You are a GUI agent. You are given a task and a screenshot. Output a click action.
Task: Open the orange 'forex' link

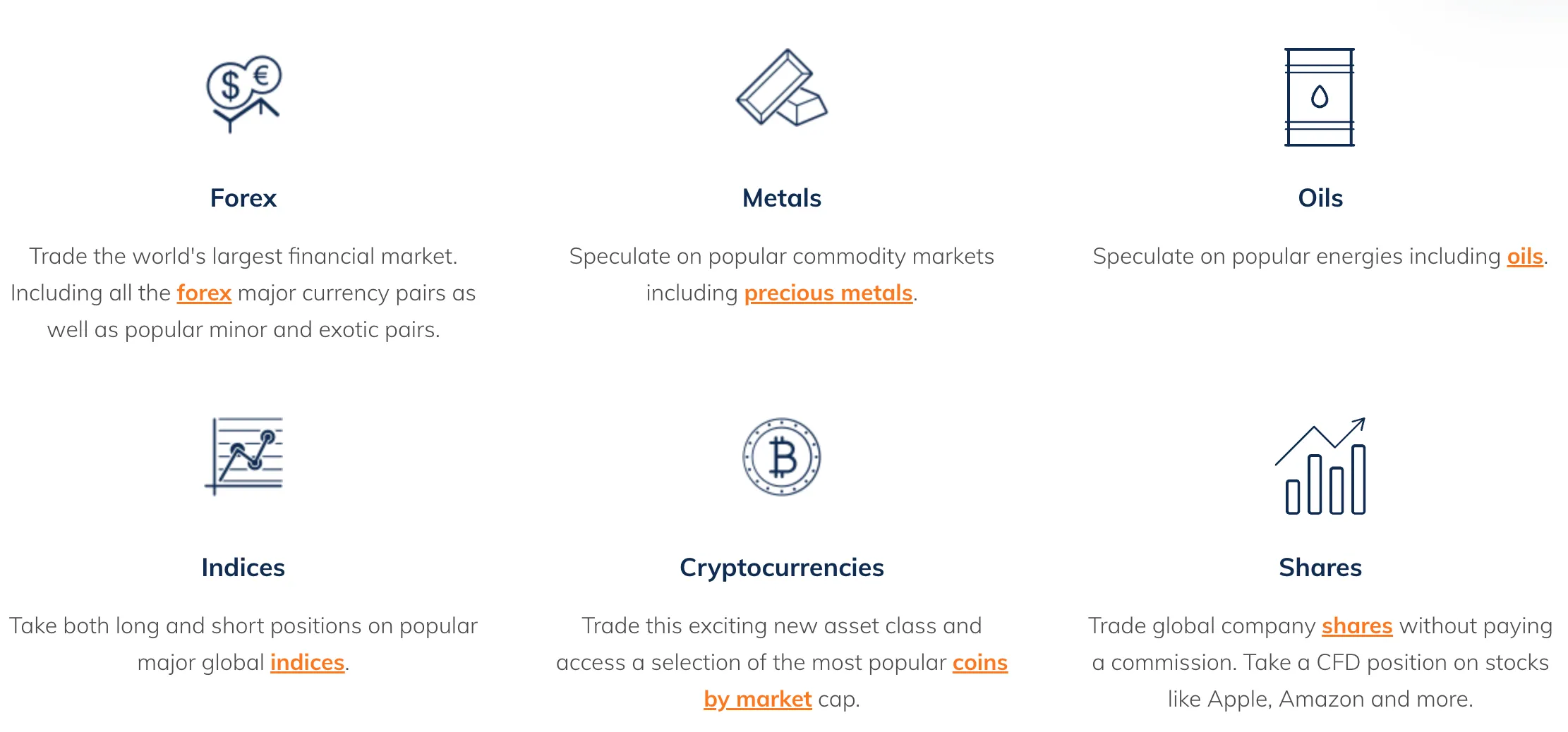pos(204,293)
